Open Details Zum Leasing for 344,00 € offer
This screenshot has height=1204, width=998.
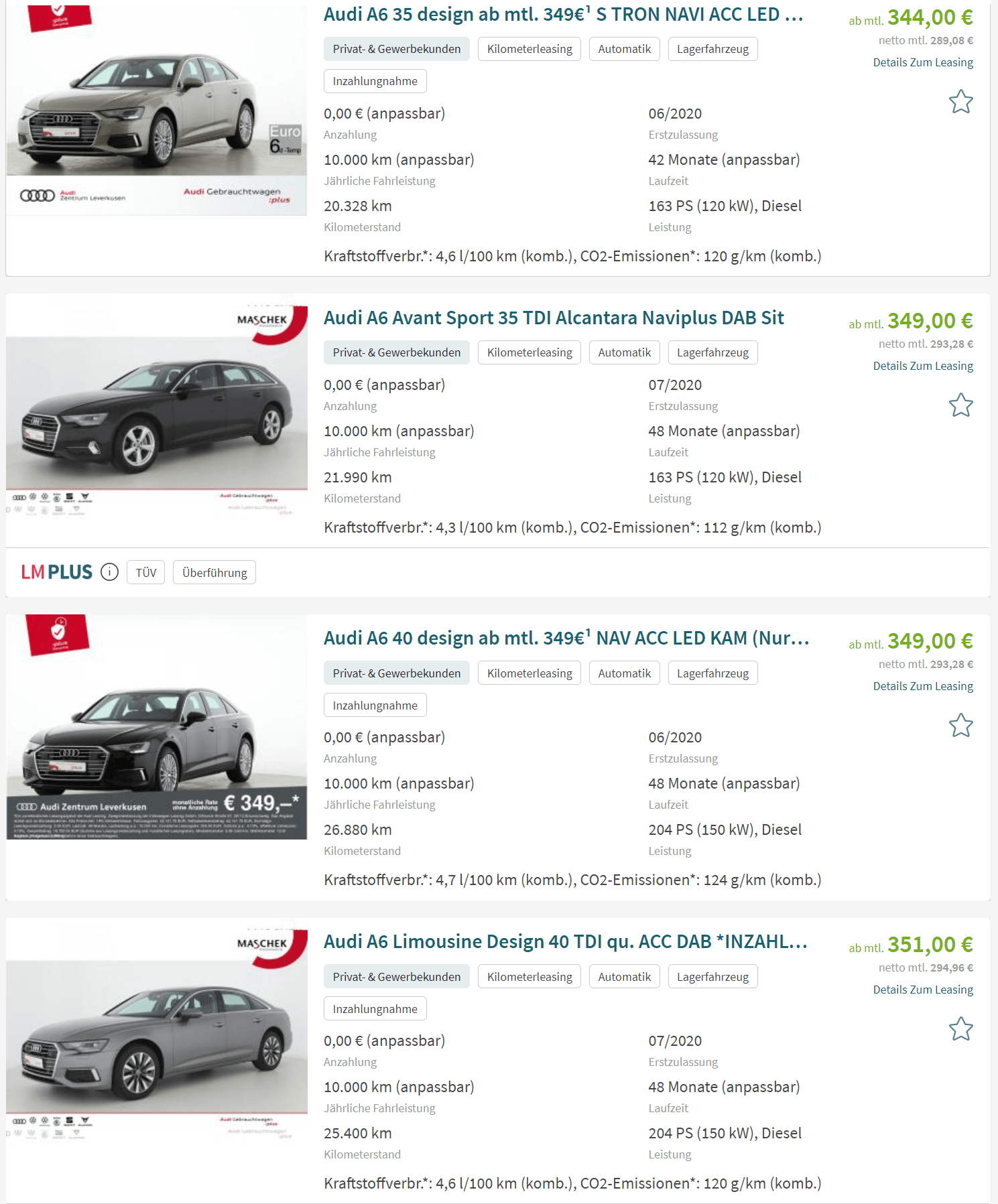pos(923,62)
